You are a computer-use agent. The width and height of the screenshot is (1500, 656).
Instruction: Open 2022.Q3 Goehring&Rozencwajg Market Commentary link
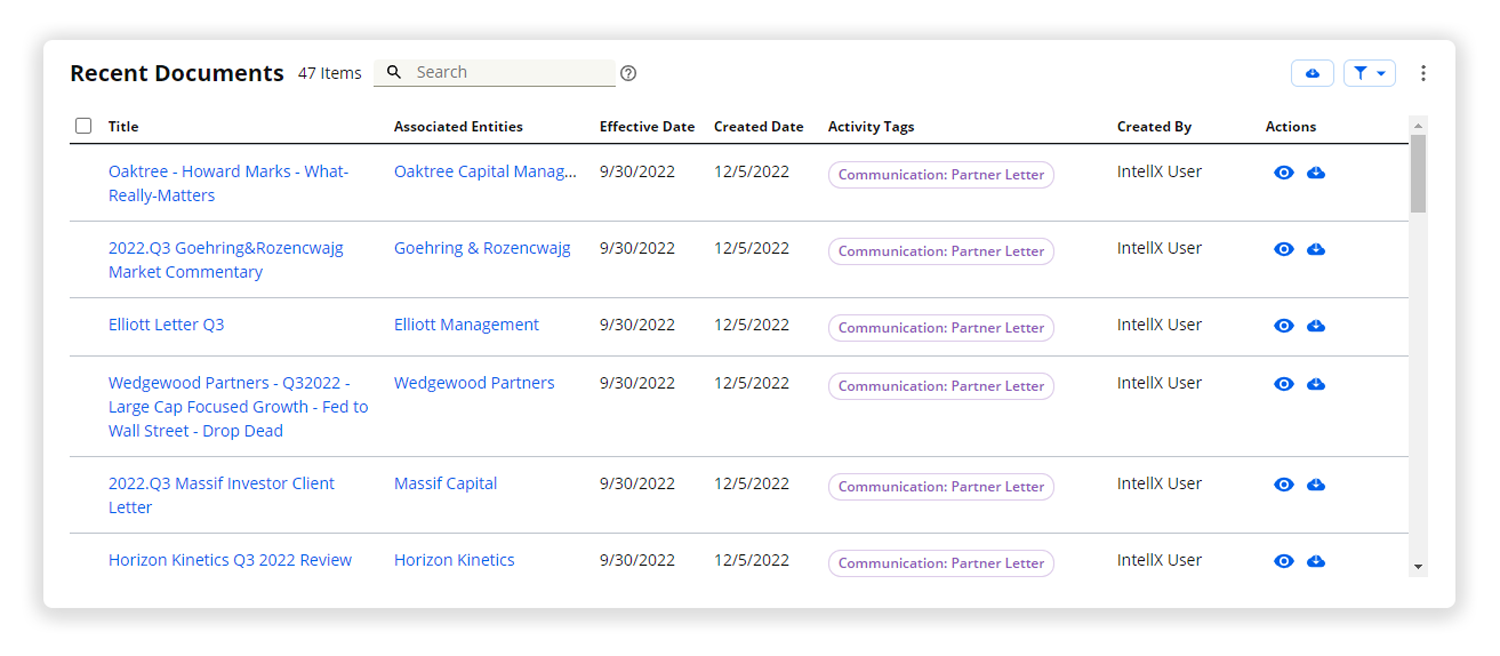click(x=226, y=260)
